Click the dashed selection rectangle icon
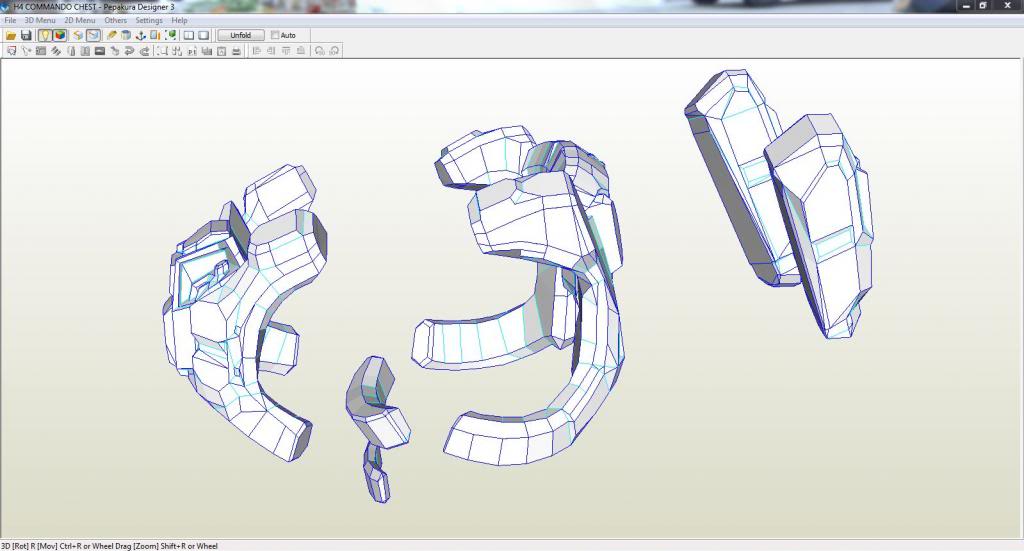The width and height of the screenshot is (1024, 551). 162,51
